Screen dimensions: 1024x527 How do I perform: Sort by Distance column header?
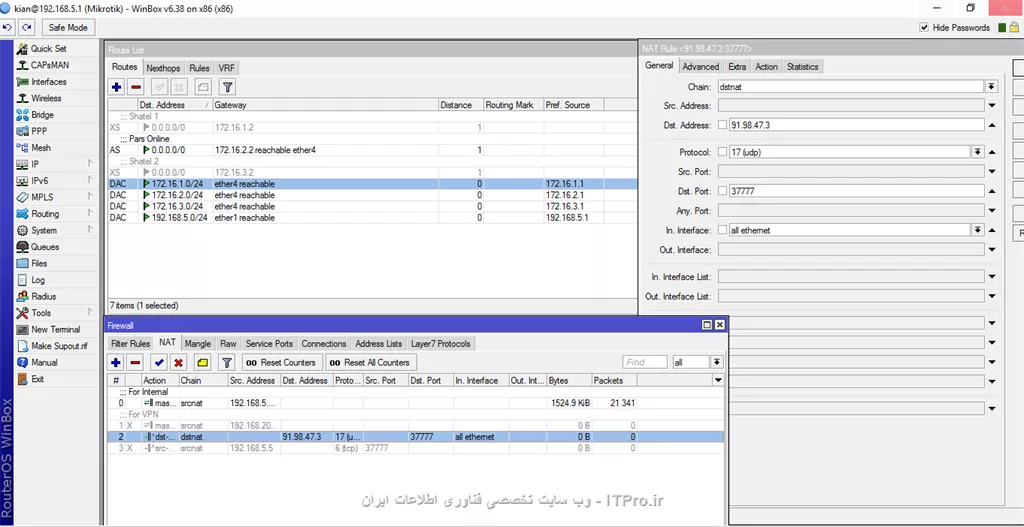tap(460, 104)
